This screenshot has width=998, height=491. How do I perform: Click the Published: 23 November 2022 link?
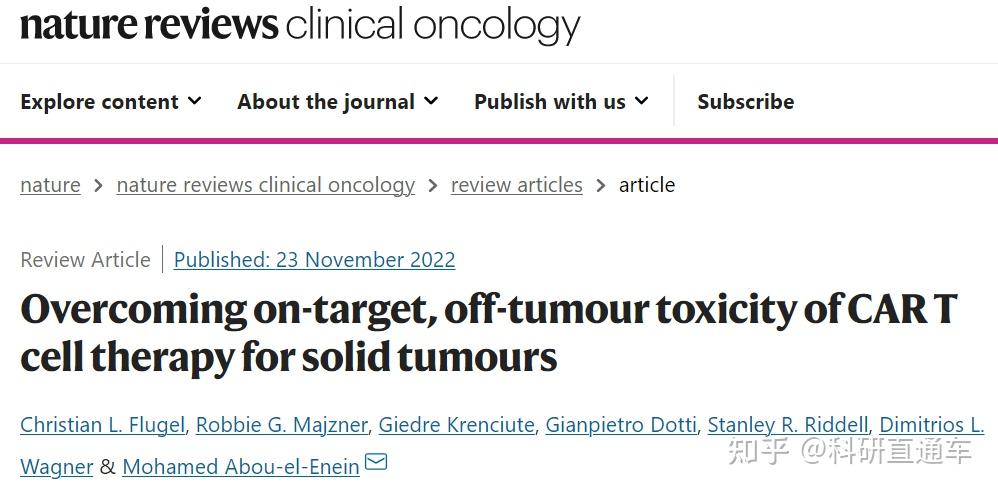[x=314, y=260]
